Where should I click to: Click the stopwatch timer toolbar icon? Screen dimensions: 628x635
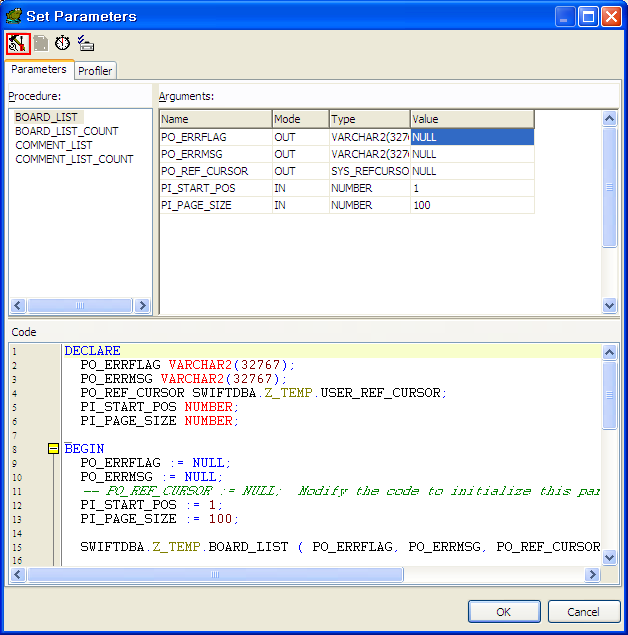[x=62, y=43]
